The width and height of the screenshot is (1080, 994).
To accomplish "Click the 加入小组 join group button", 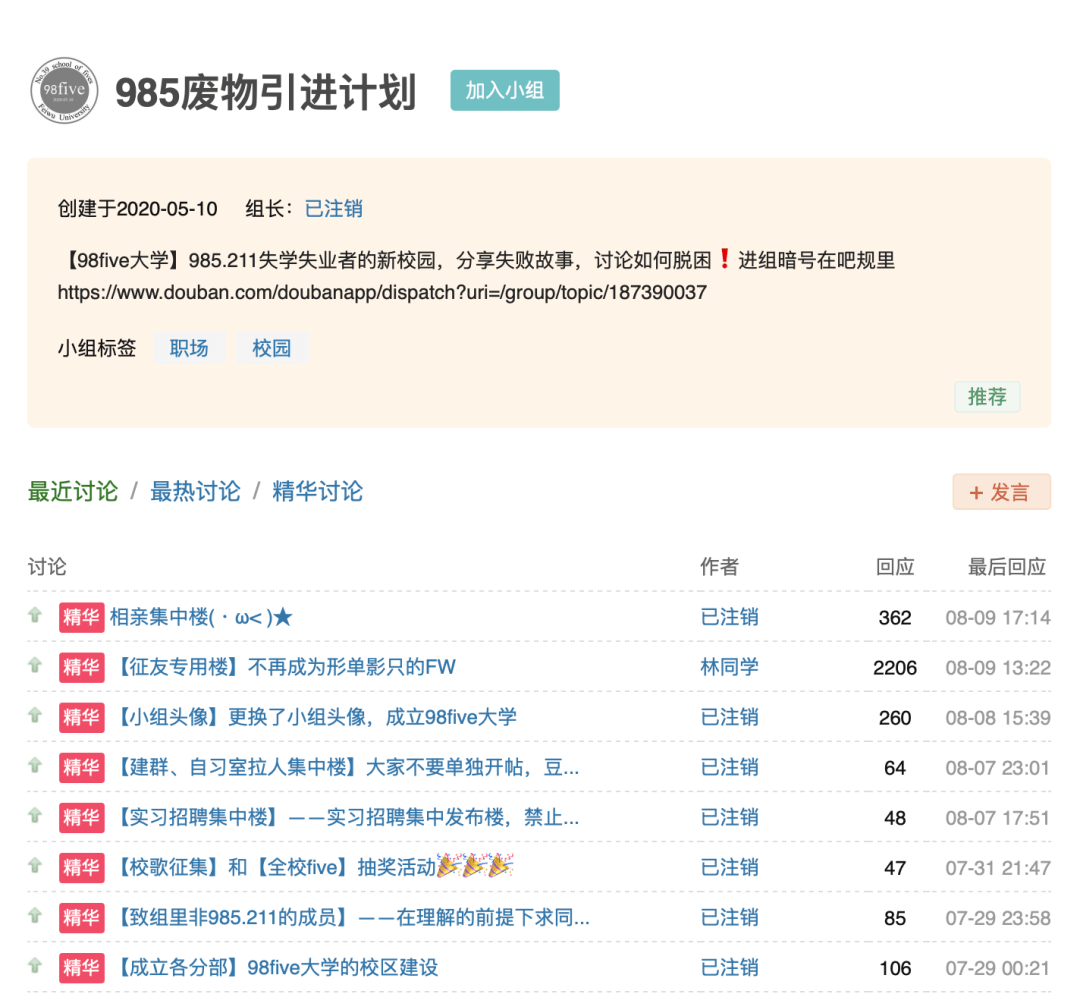I will coord(505,90).
